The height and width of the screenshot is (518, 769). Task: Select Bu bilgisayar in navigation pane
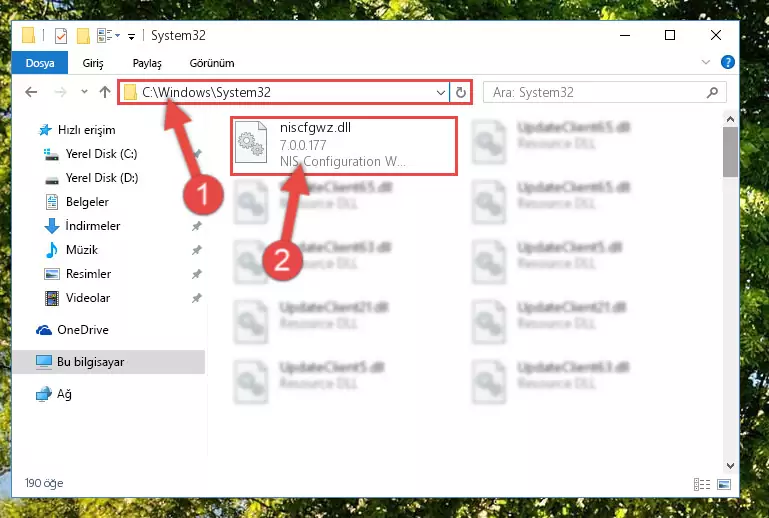click(108, 362)
